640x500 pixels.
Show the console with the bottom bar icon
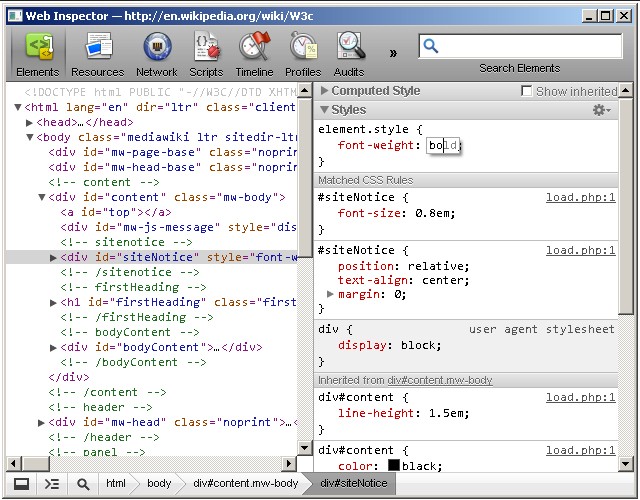point(52,484)
